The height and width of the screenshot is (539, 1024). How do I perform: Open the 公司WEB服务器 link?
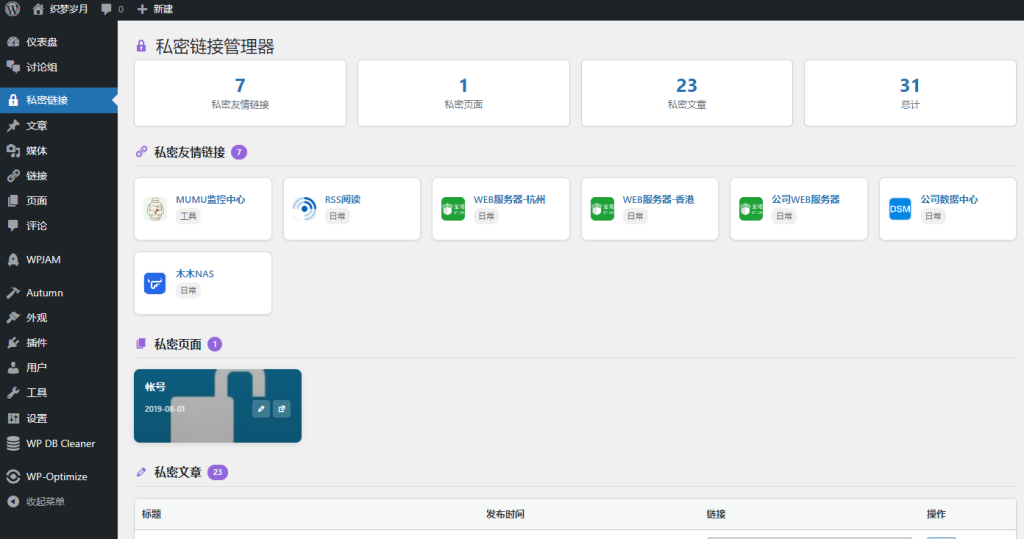point(805,200)
